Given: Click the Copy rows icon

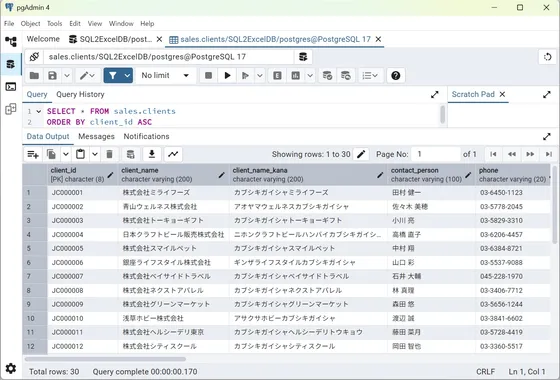Looking at the screenshot, I should tap(51, 154).
